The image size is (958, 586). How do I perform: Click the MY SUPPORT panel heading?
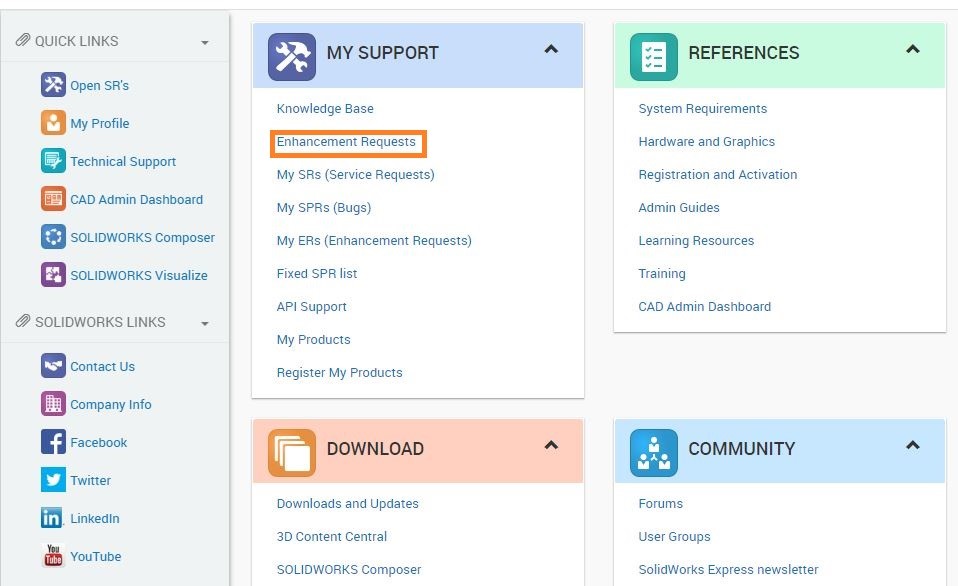click(x=382, y=53)
